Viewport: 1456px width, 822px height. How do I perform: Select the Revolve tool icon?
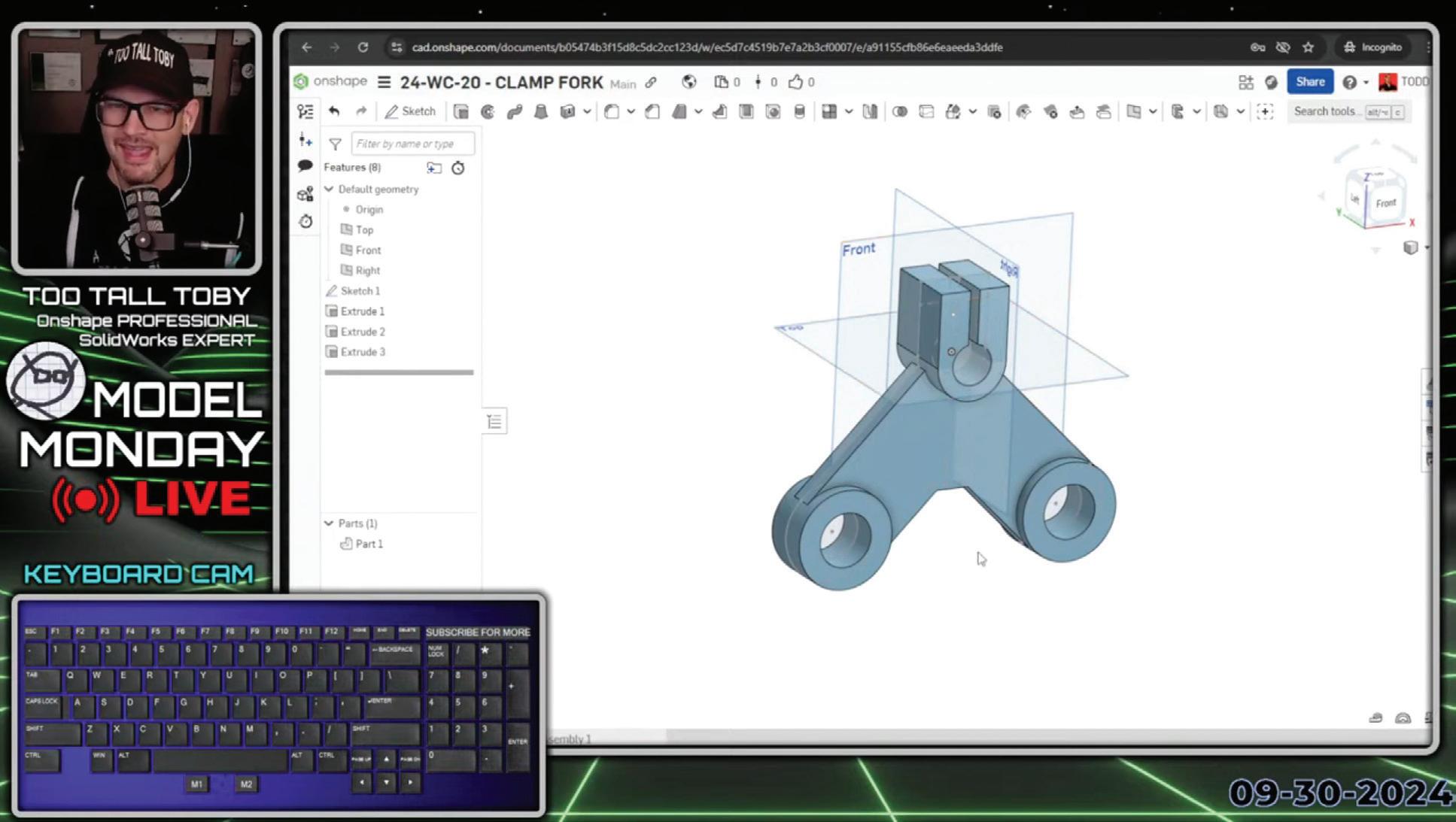coord(488,111)
